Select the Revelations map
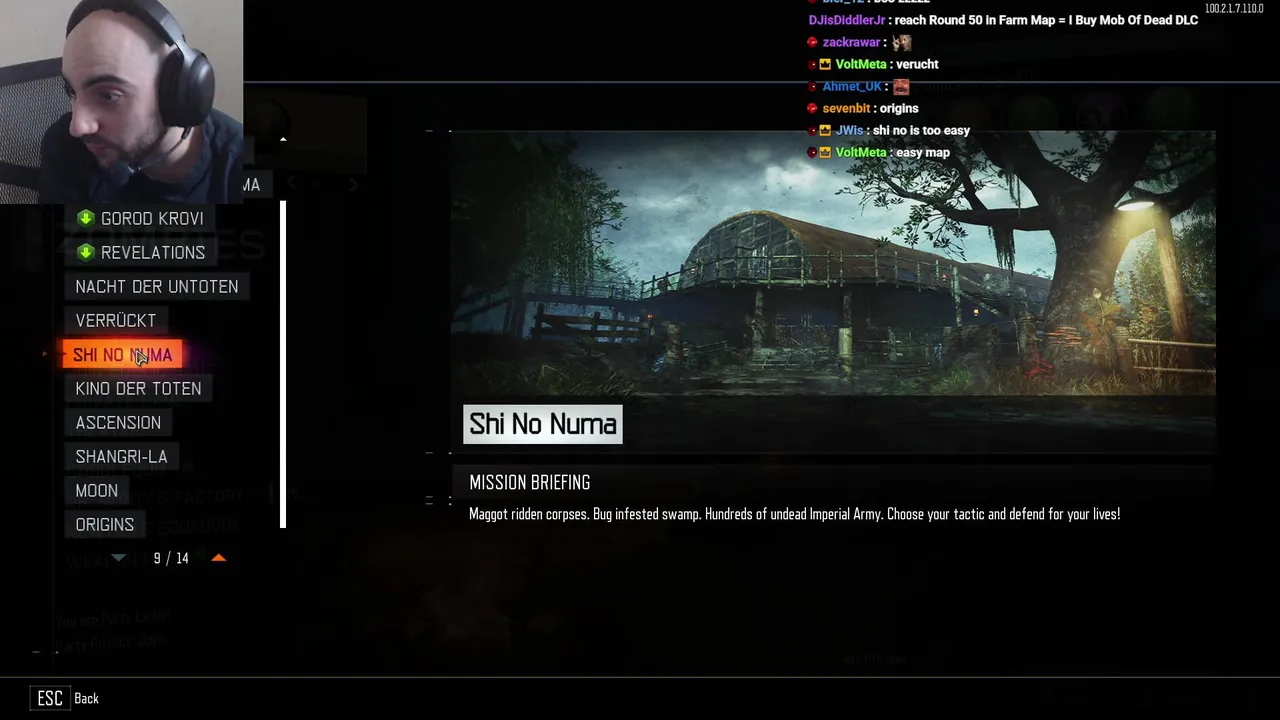This screenshot has width=1280, height=720. click(140, 252)
